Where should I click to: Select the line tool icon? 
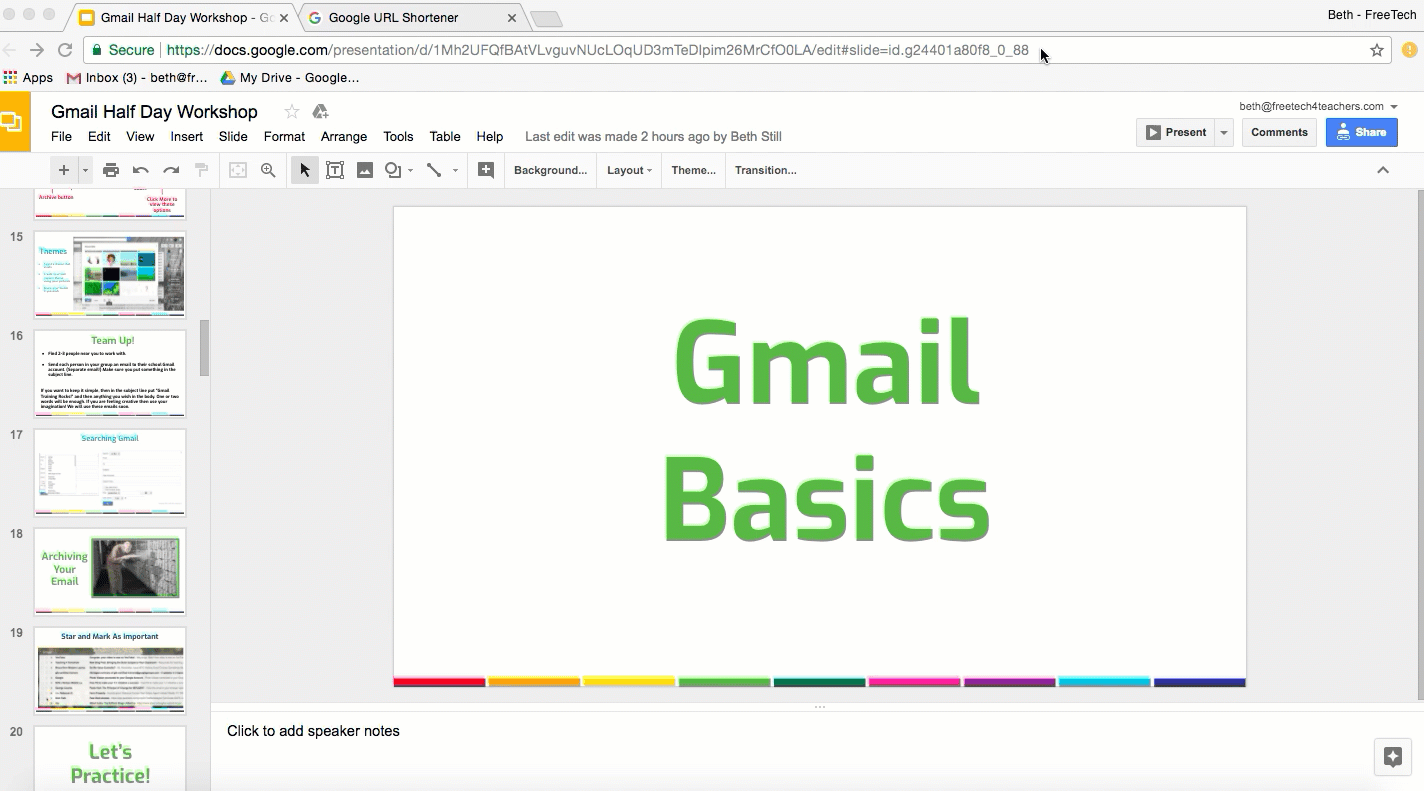(434, 170)
